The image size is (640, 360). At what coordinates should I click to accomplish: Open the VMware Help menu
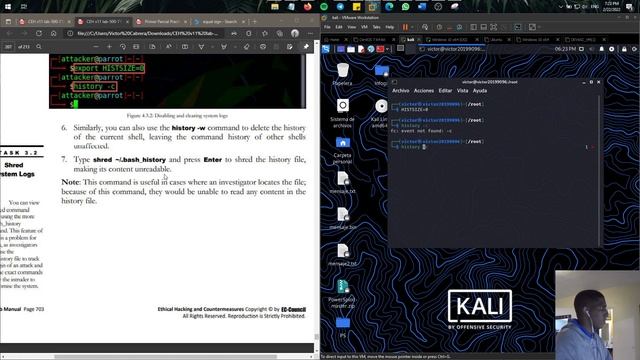pos(390,27)
